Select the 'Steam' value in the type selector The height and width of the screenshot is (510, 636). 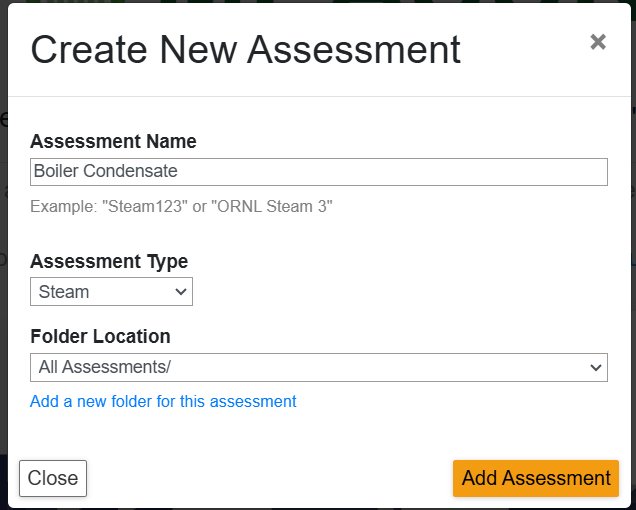[64, 292]
